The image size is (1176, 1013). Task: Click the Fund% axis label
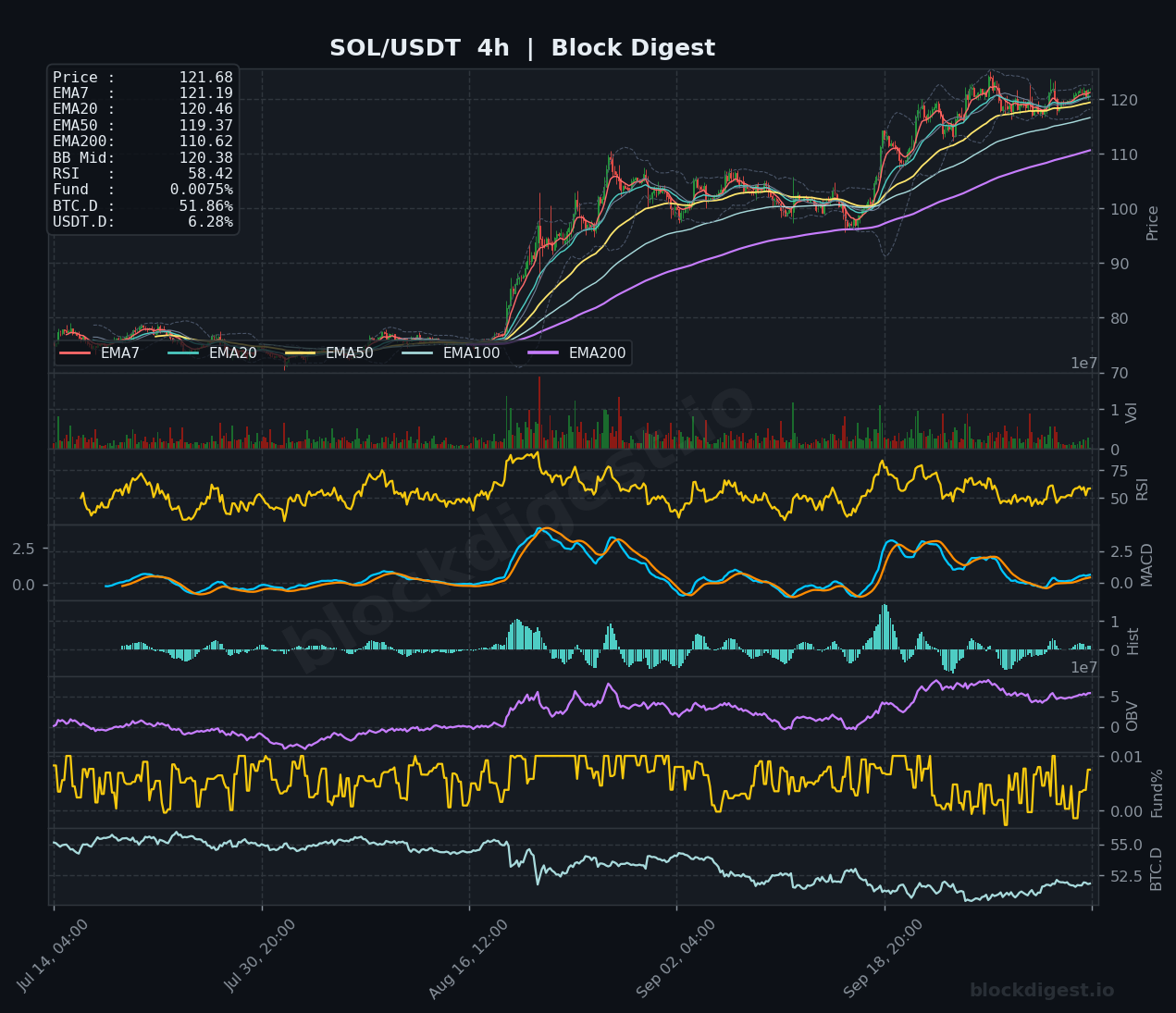1157,793
